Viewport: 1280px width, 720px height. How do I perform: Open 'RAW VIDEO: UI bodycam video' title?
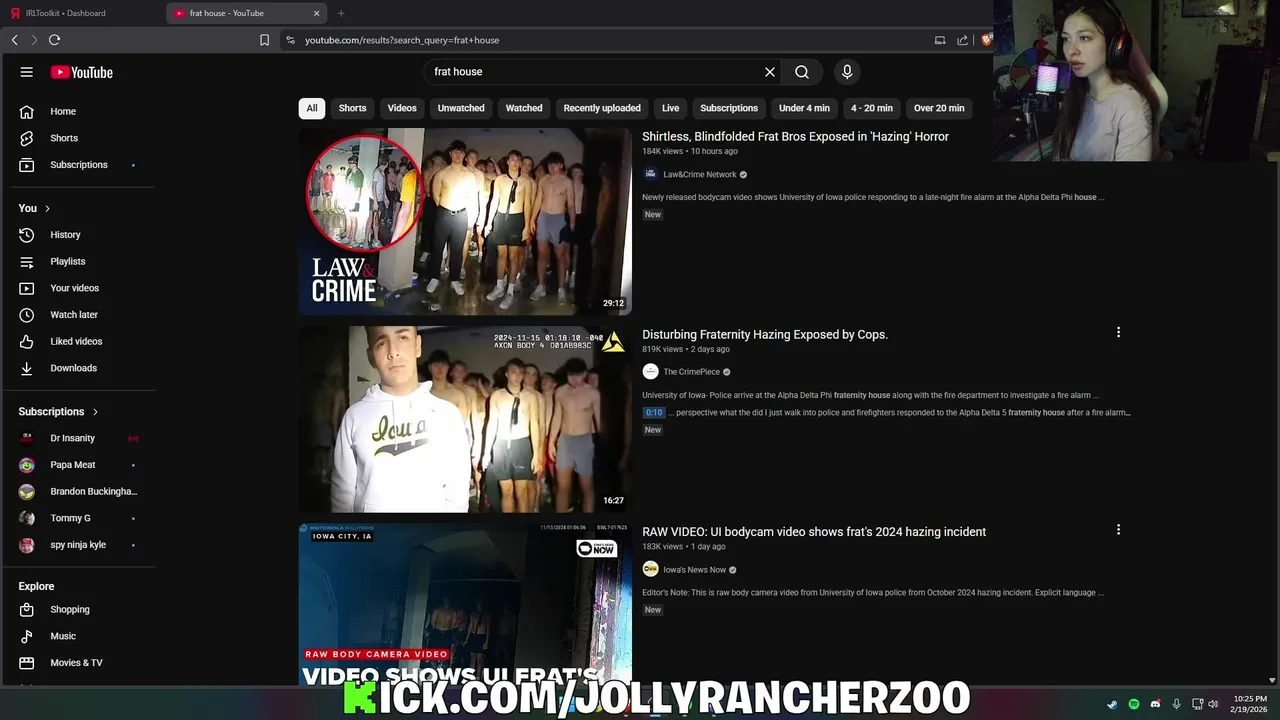pos(814,532)
